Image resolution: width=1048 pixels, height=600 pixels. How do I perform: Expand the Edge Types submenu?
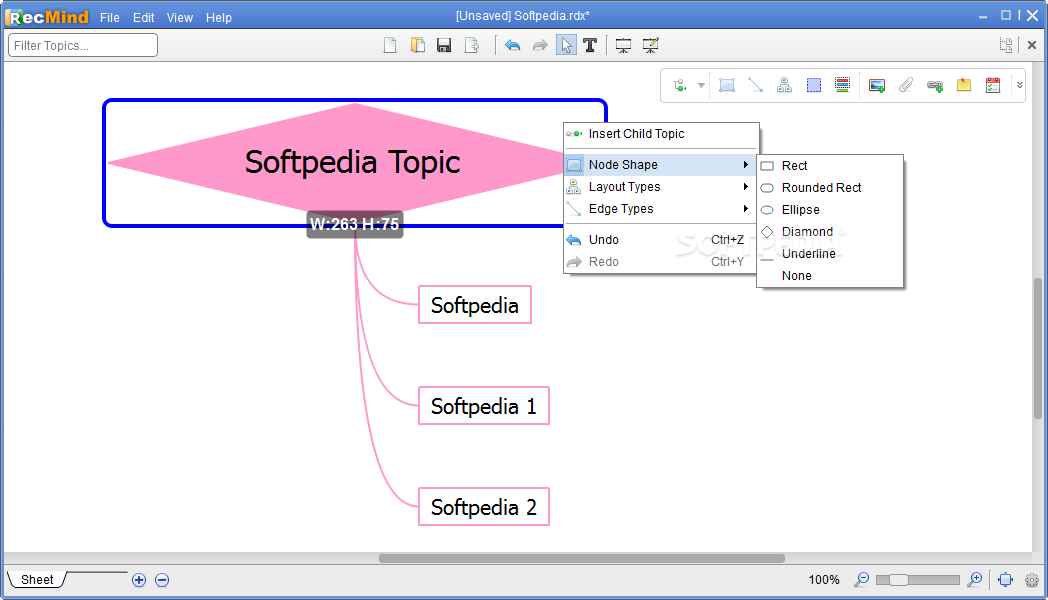[661, 208]
